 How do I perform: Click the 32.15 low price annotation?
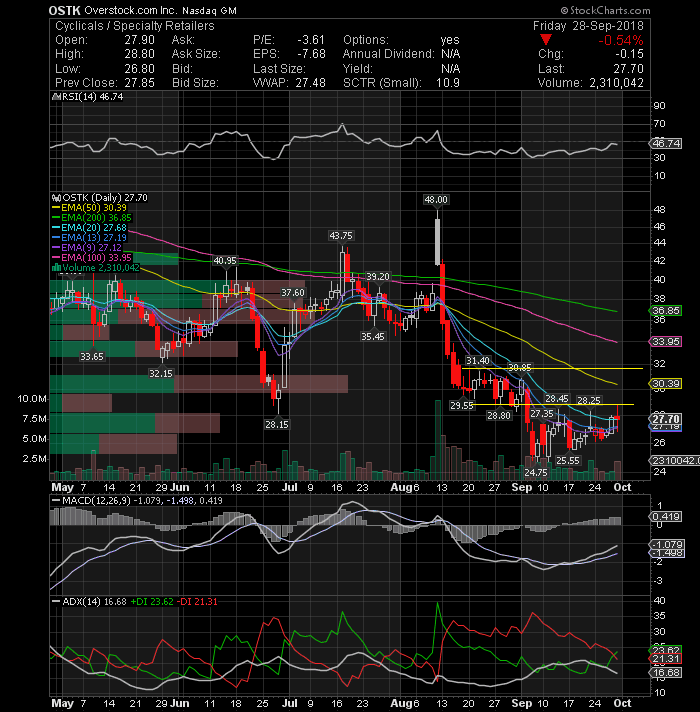click(x=161, y=373)
